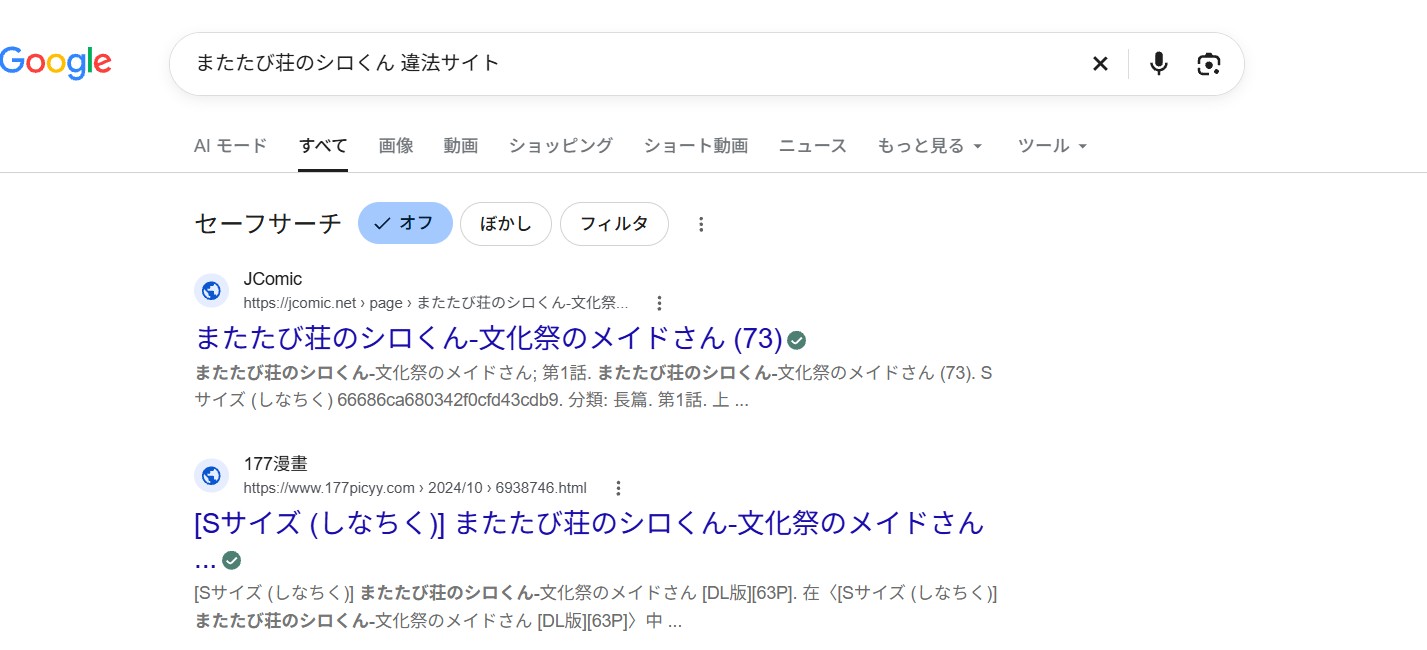Start voice search with microphone icon
The width and height of the screenshot is (1427, 650).
click(x=1158, y=64)
